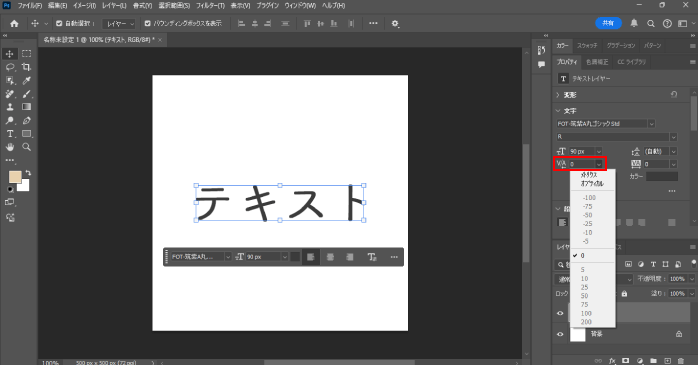Open the ファイル(F) menu
Image resolution: width=698 pixels, height=365 pixels.
pyautogui.click(x=30, y=6)
